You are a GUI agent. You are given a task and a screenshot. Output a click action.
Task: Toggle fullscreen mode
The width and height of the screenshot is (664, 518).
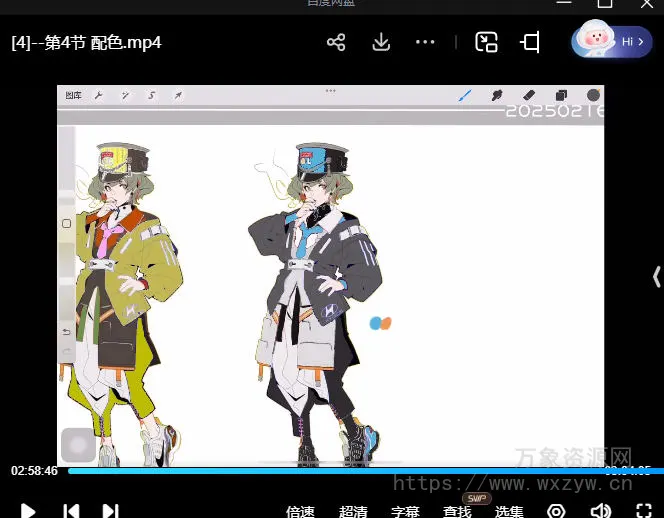click(644, 511)
